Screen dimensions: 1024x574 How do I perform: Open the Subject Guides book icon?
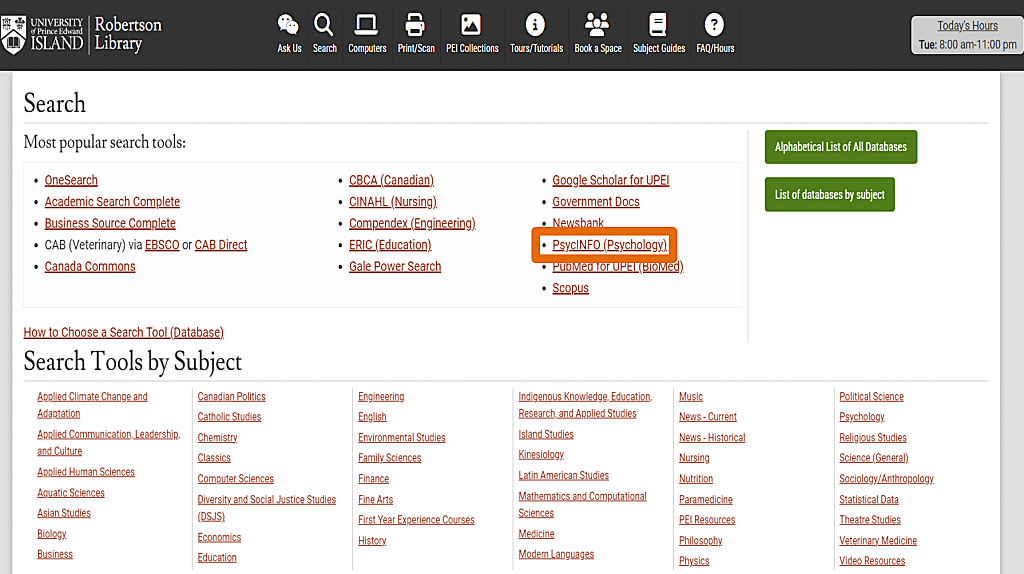658,25
